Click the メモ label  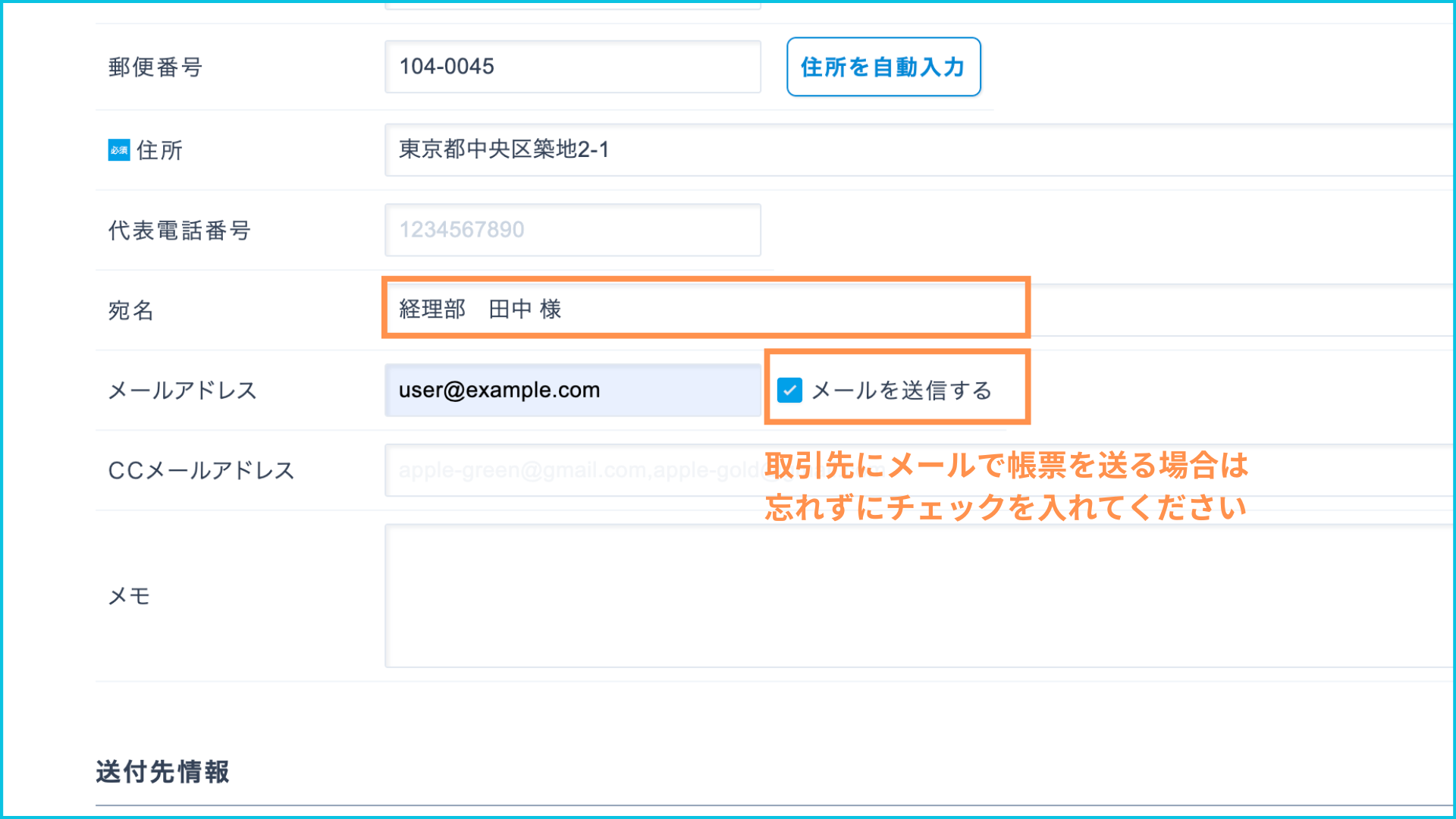[x=129, y=596]
